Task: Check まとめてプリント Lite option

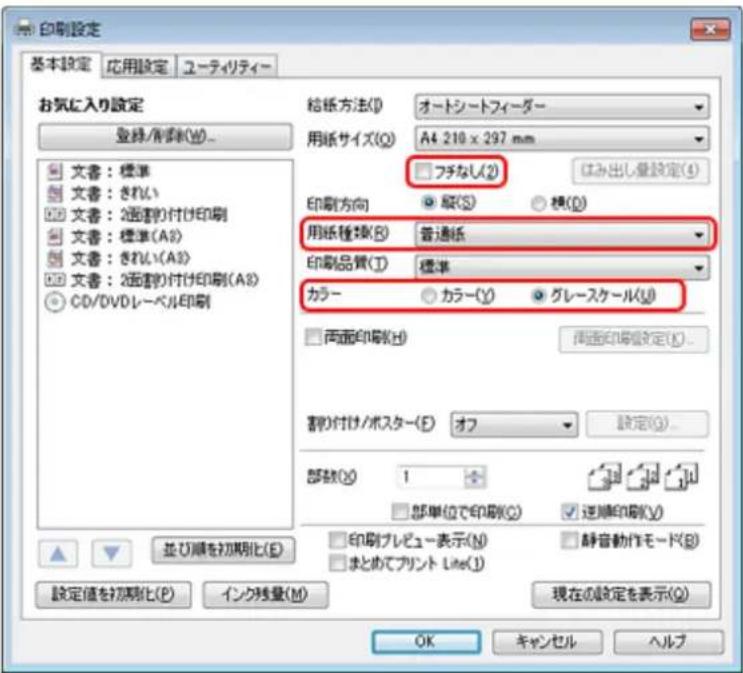Action: [337, 563]
